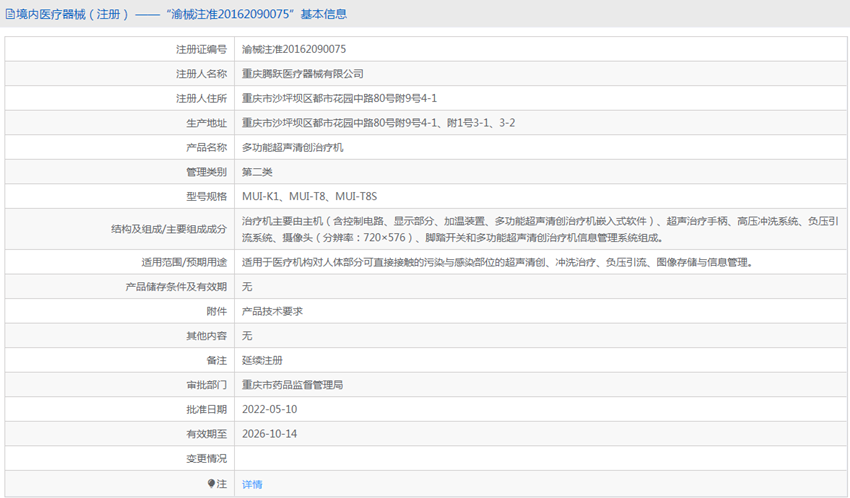Click the 注册人住所 address value
This screenshot has height=498, width=850.
339,98
